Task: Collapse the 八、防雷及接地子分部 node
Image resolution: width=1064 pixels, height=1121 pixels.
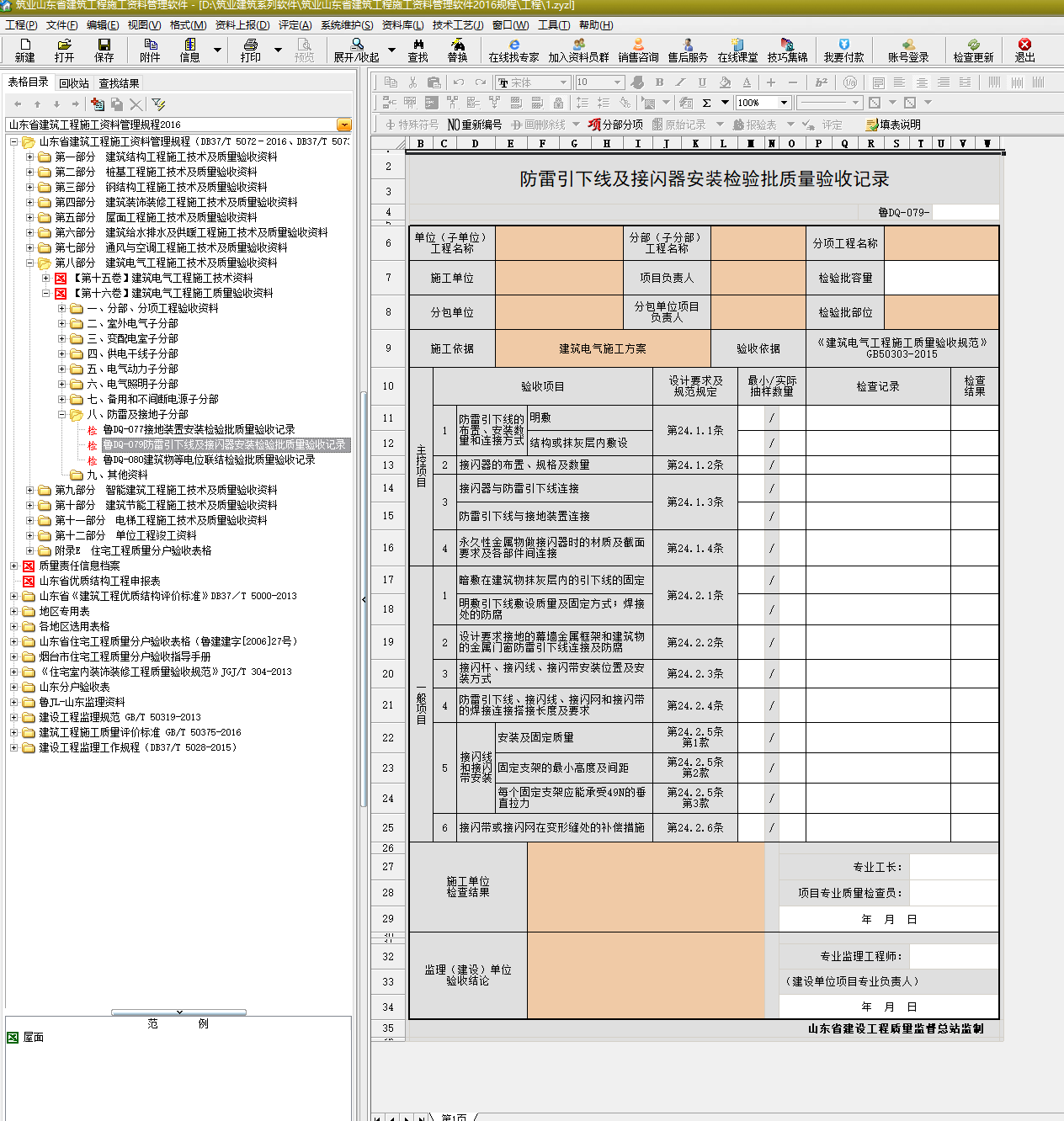Action: [x=62, y=415]
